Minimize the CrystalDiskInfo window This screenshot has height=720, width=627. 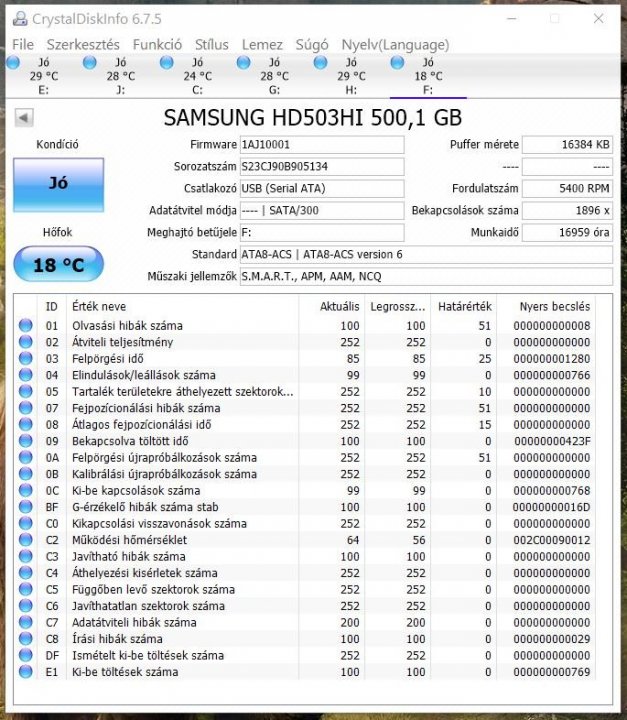pos(512,19)
